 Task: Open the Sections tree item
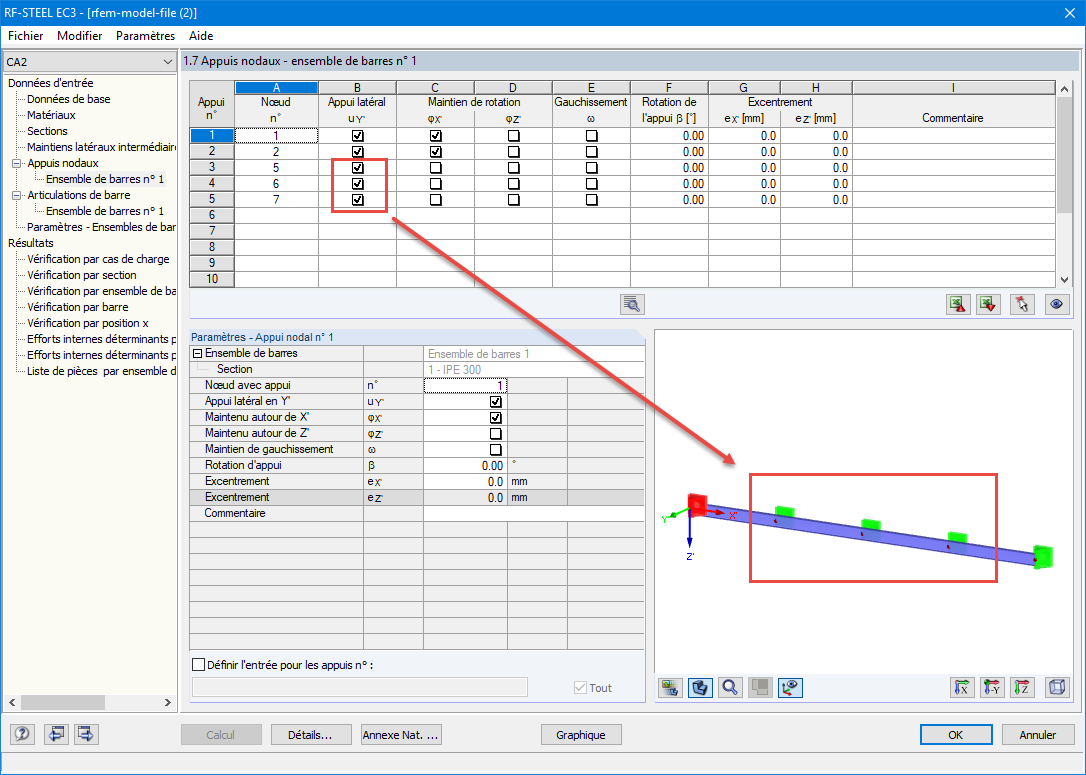[x=47, y=131]
